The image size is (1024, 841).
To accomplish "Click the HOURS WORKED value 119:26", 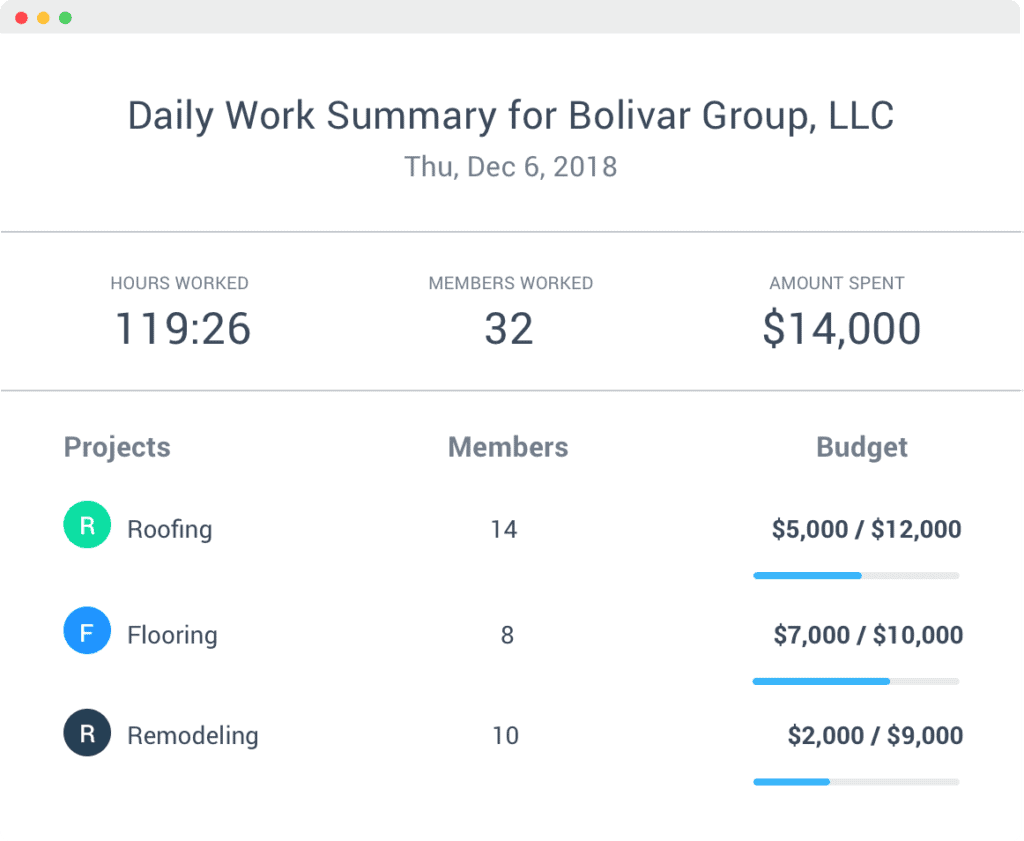I will (183, 328).
